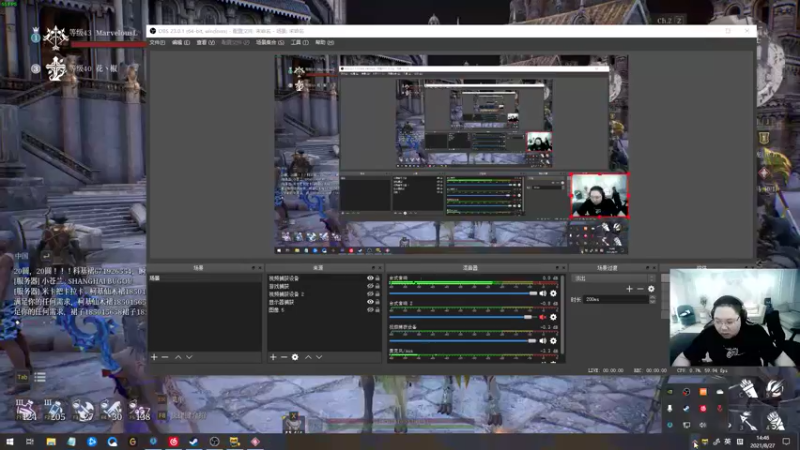Show hidden icons arrow in system tray

[x=695, y=442]
